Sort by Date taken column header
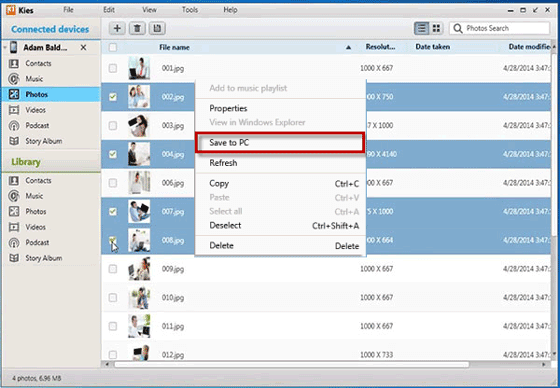 coord(432,47)
